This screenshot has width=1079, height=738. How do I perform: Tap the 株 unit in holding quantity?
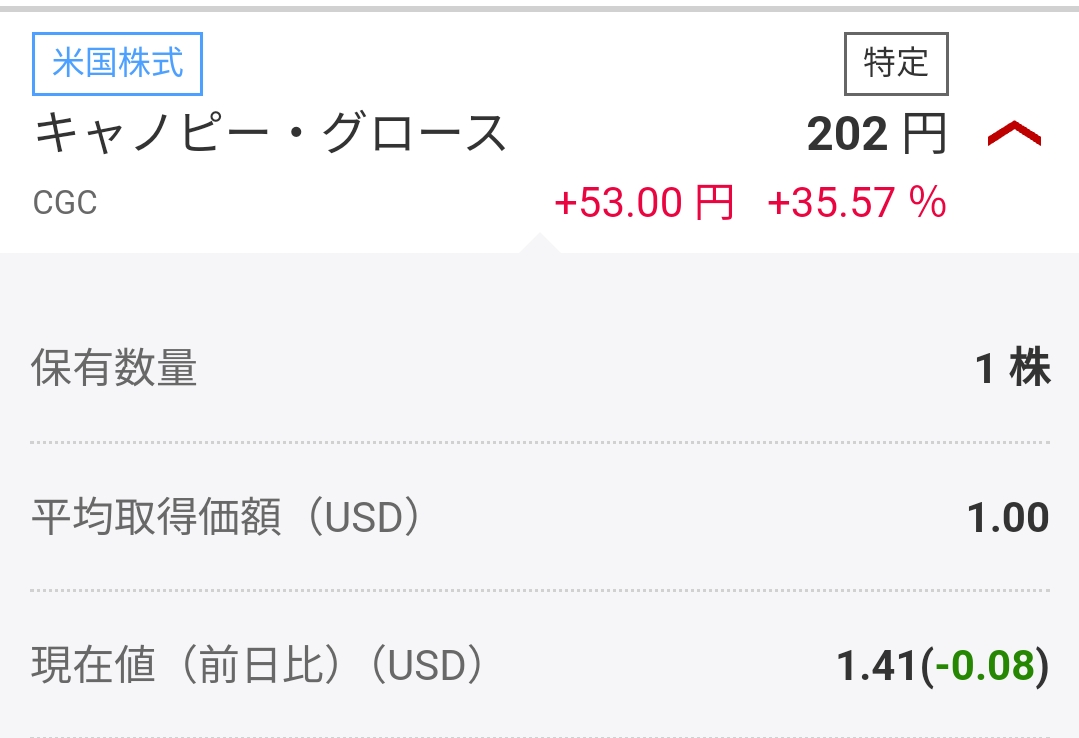click(1030, 369)
